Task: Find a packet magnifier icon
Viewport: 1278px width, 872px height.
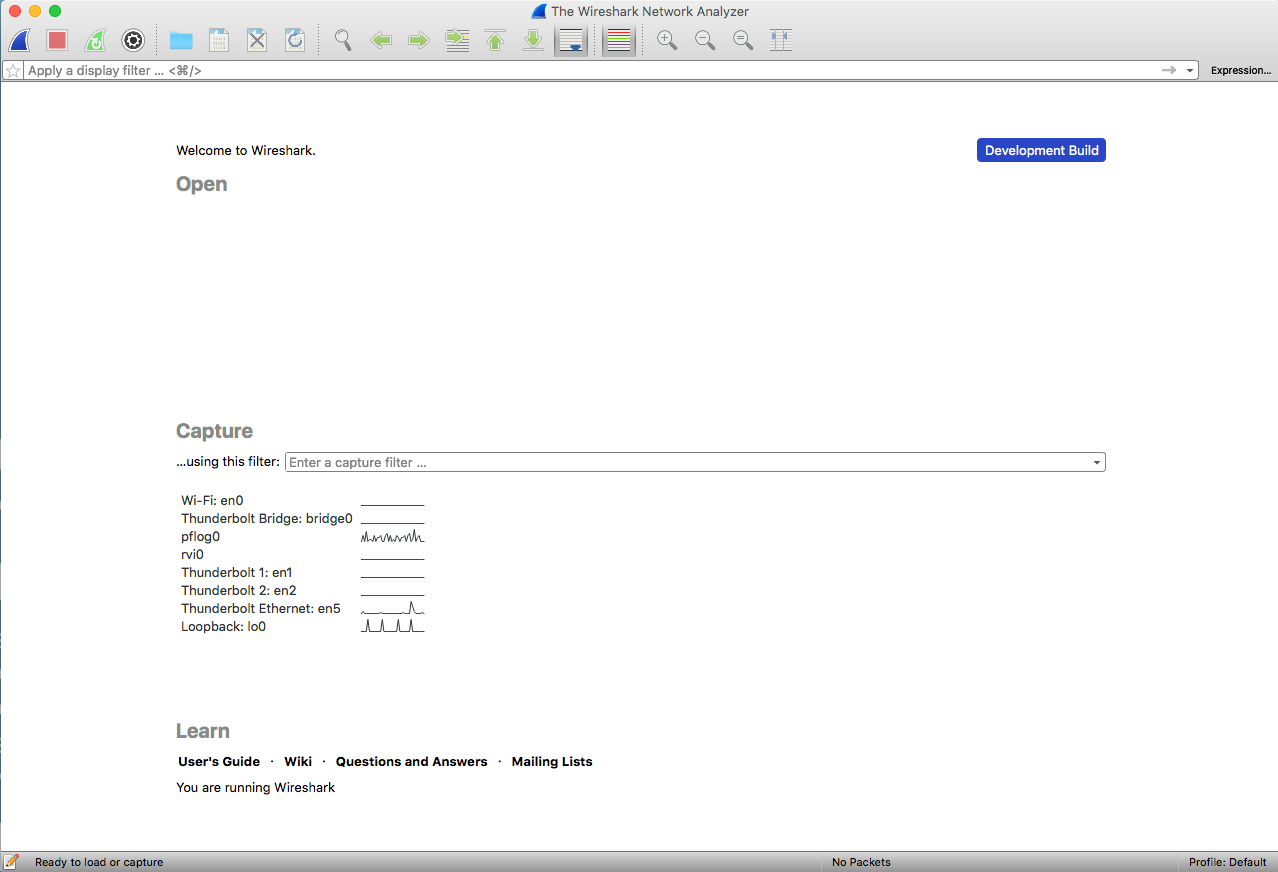Action: (x=343, y=40)
